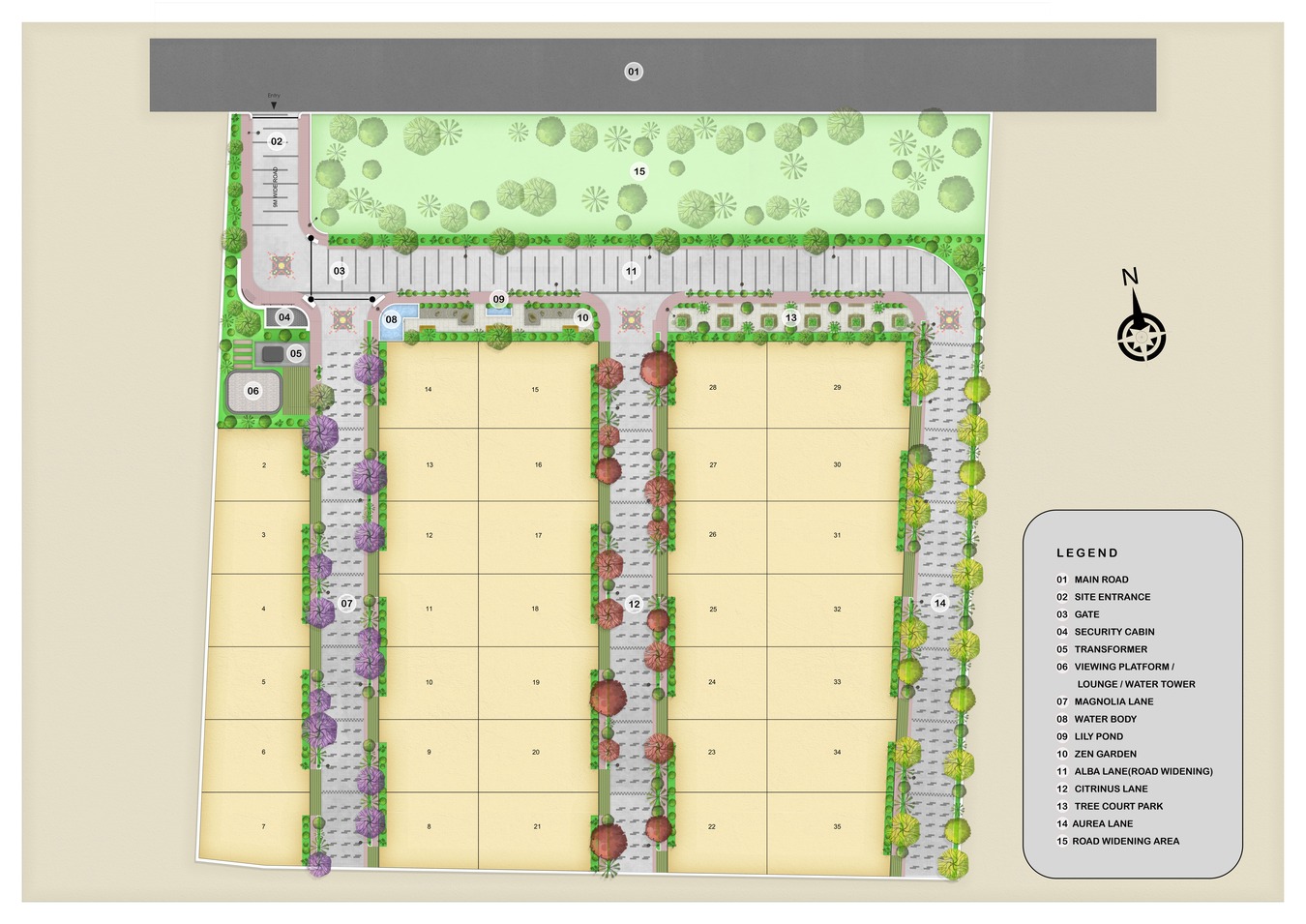Viewport: 1306px width, 924px height.
Task: Click the Entry arrow at the site entrance
Action: point(274,104)
